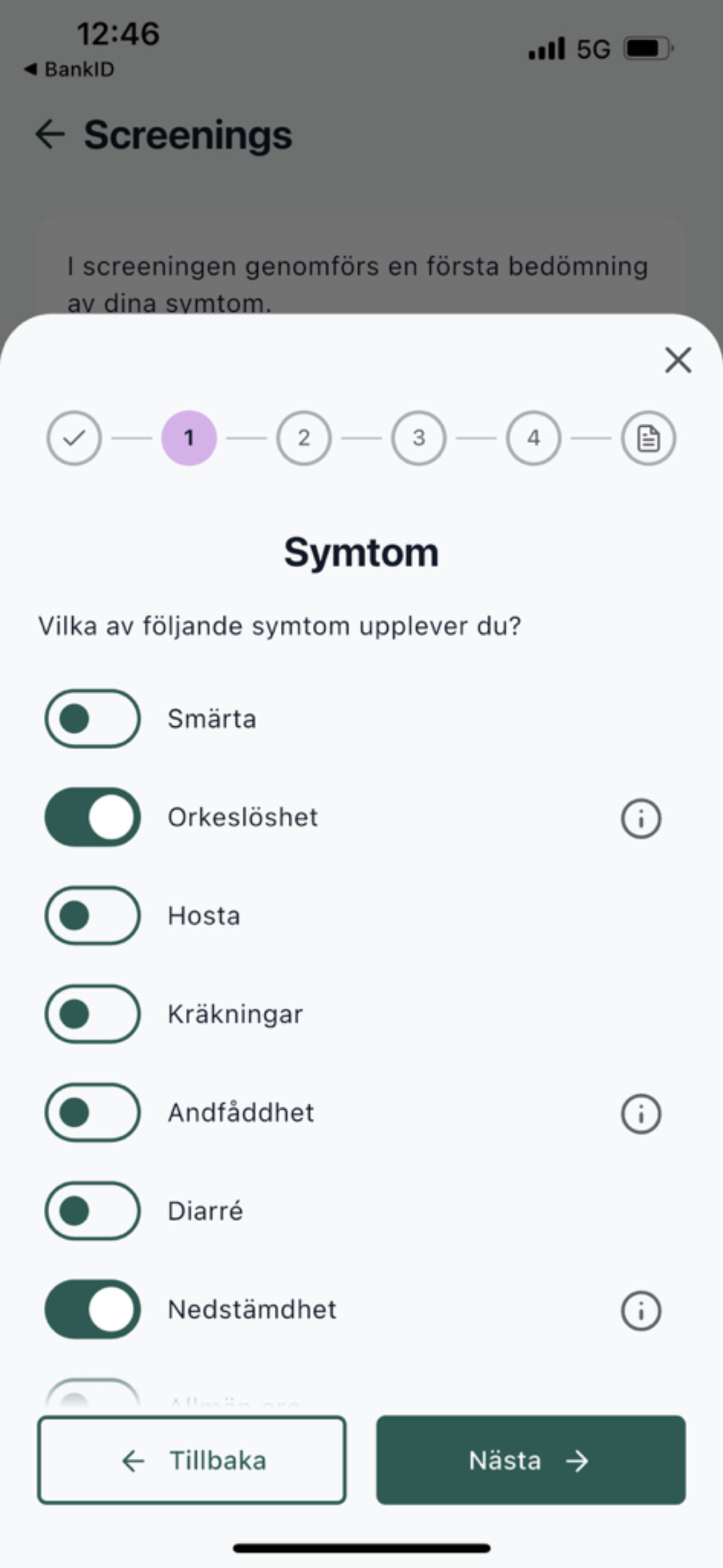Disable the Nedstämdhet toggle
This screenshot has width=723, height=1568.
click(x=92, y=1309)
